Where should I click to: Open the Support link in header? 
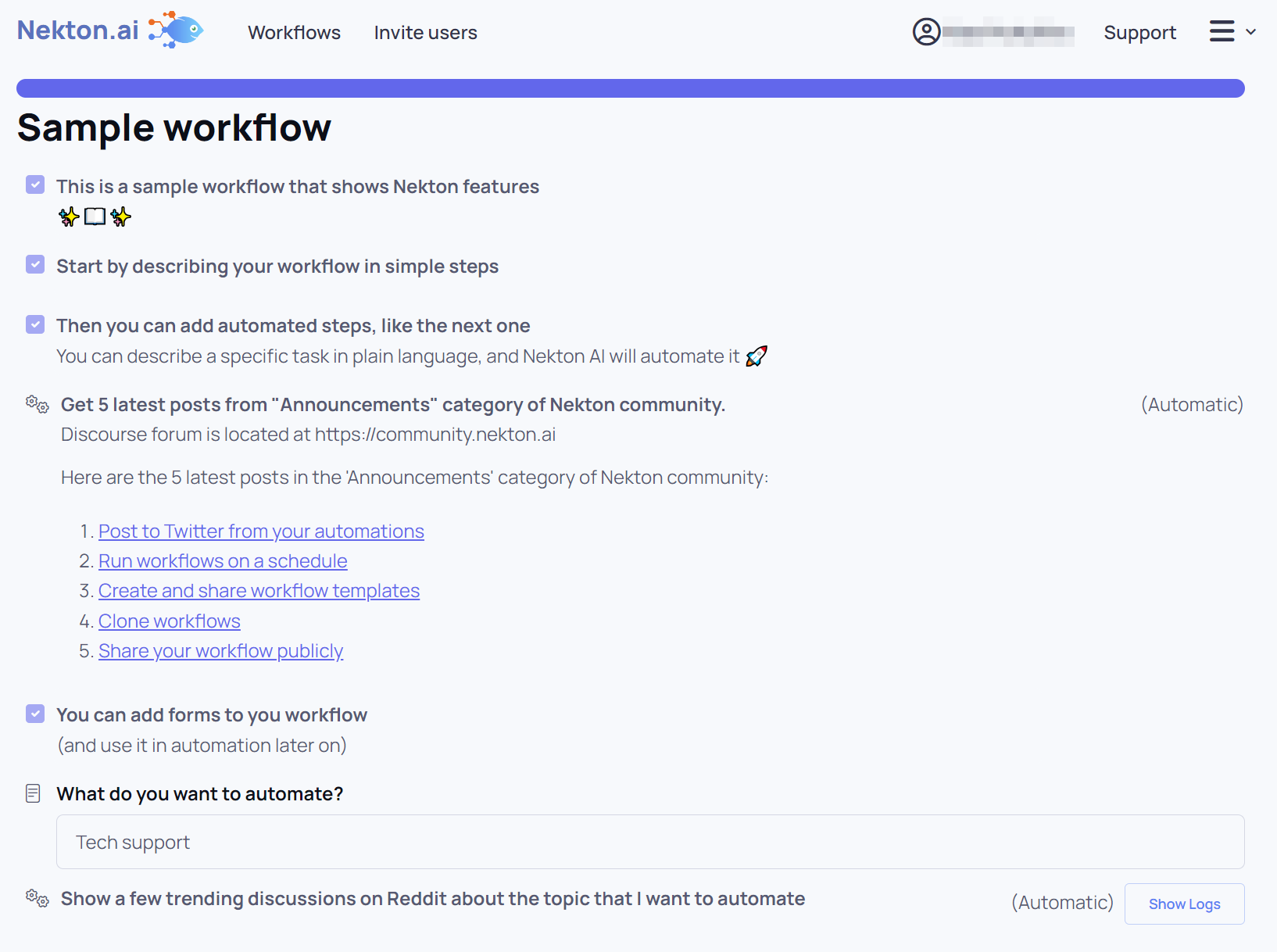[x=1139, y=33]
